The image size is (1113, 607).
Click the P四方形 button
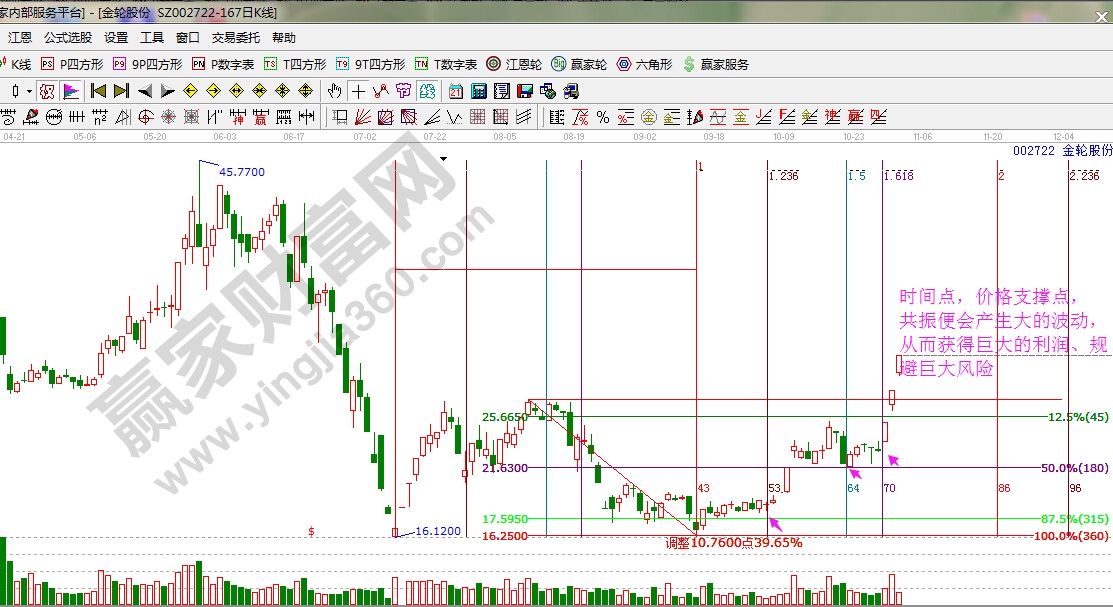point(68,64)
